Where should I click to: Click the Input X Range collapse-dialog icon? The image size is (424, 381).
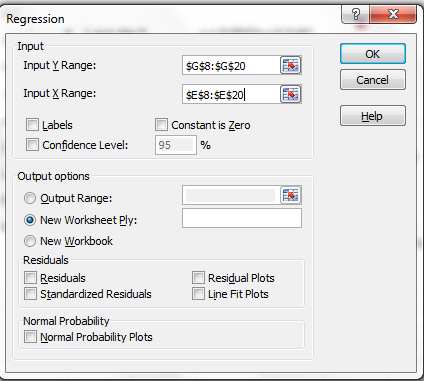[291, 94]
